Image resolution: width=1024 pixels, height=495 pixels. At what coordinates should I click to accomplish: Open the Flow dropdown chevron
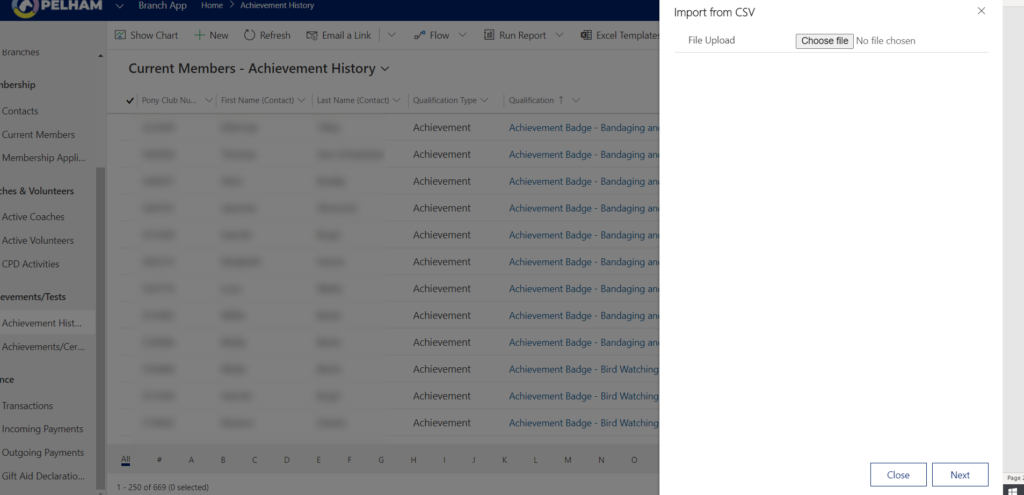pyautogui.click(x=460, y=35)
